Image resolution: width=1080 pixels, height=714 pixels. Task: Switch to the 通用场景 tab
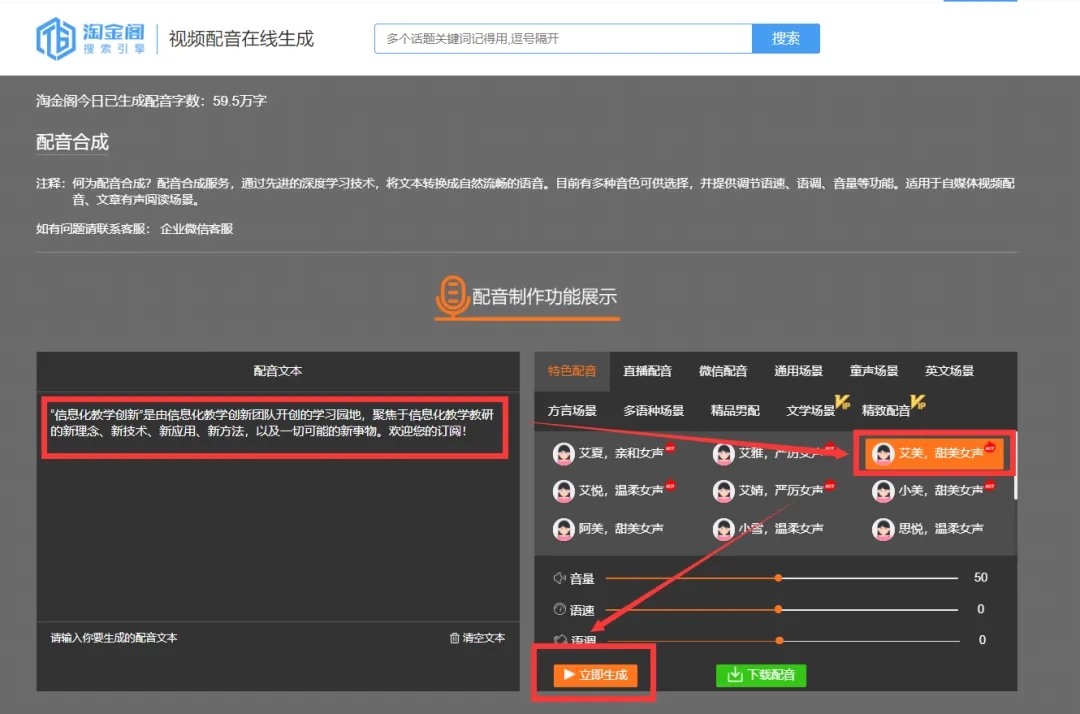tap(798, 371)
